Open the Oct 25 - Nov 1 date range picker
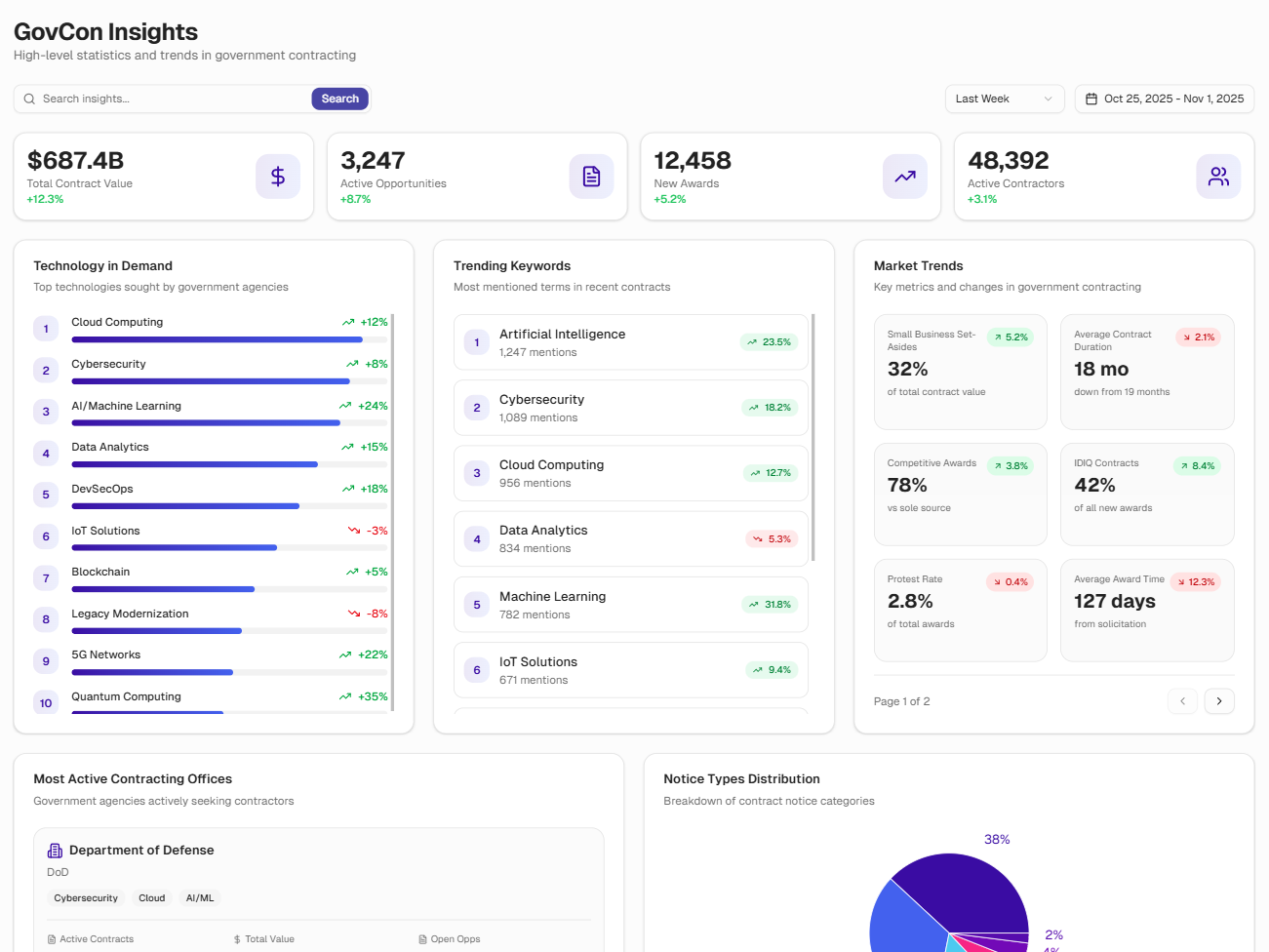Viewport: 1269px width, 952px height. point(1165,99)
